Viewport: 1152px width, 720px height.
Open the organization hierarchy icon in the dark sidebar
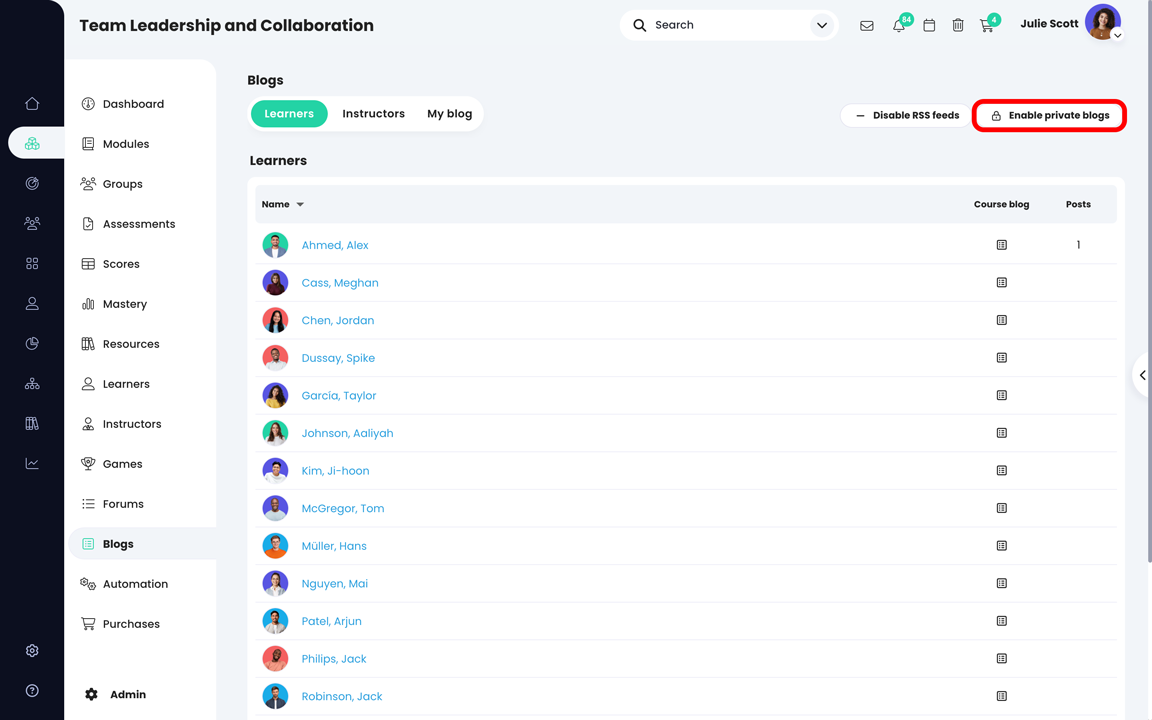[32, 384]
